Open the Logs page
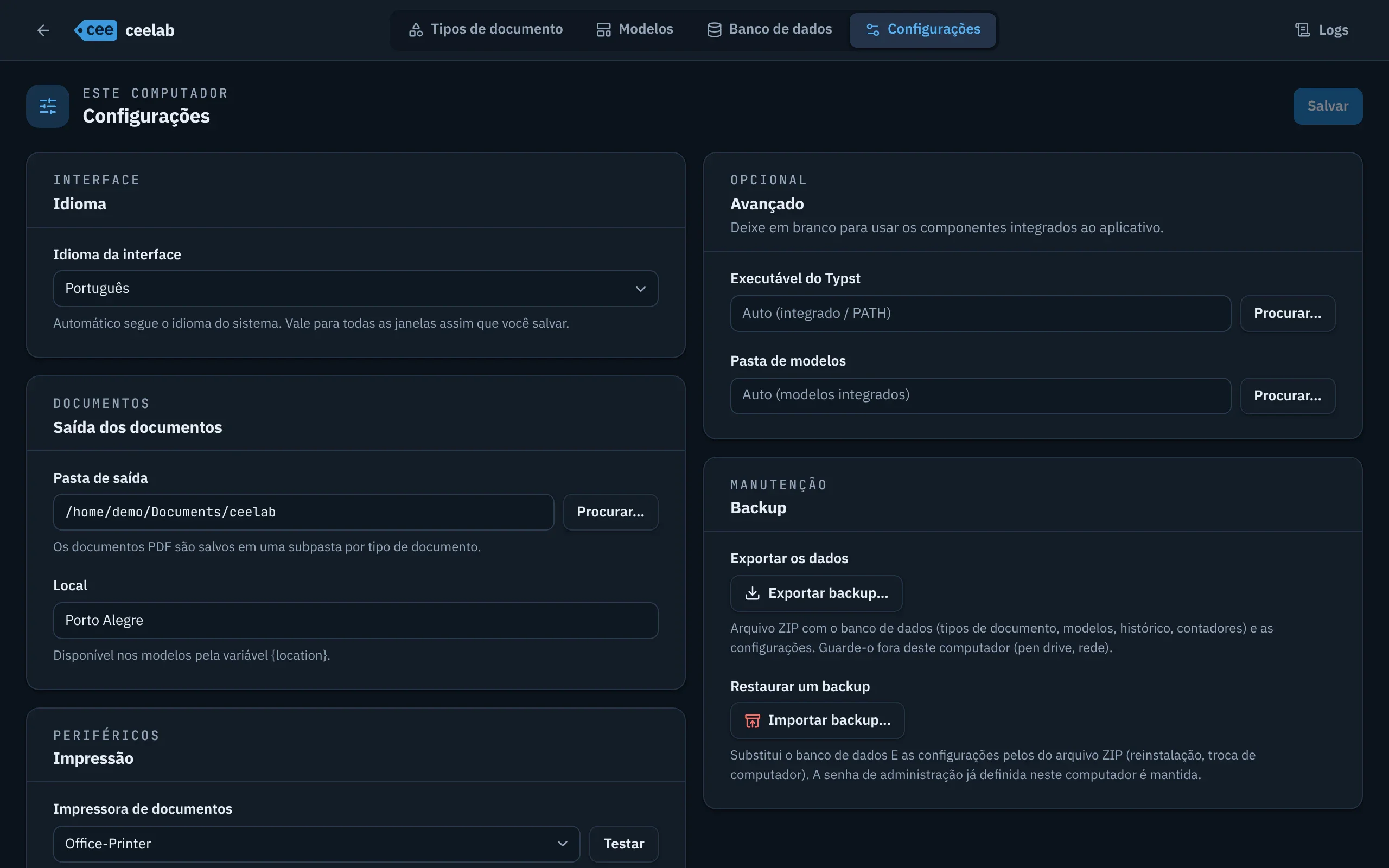 [x=1321, y=30]
